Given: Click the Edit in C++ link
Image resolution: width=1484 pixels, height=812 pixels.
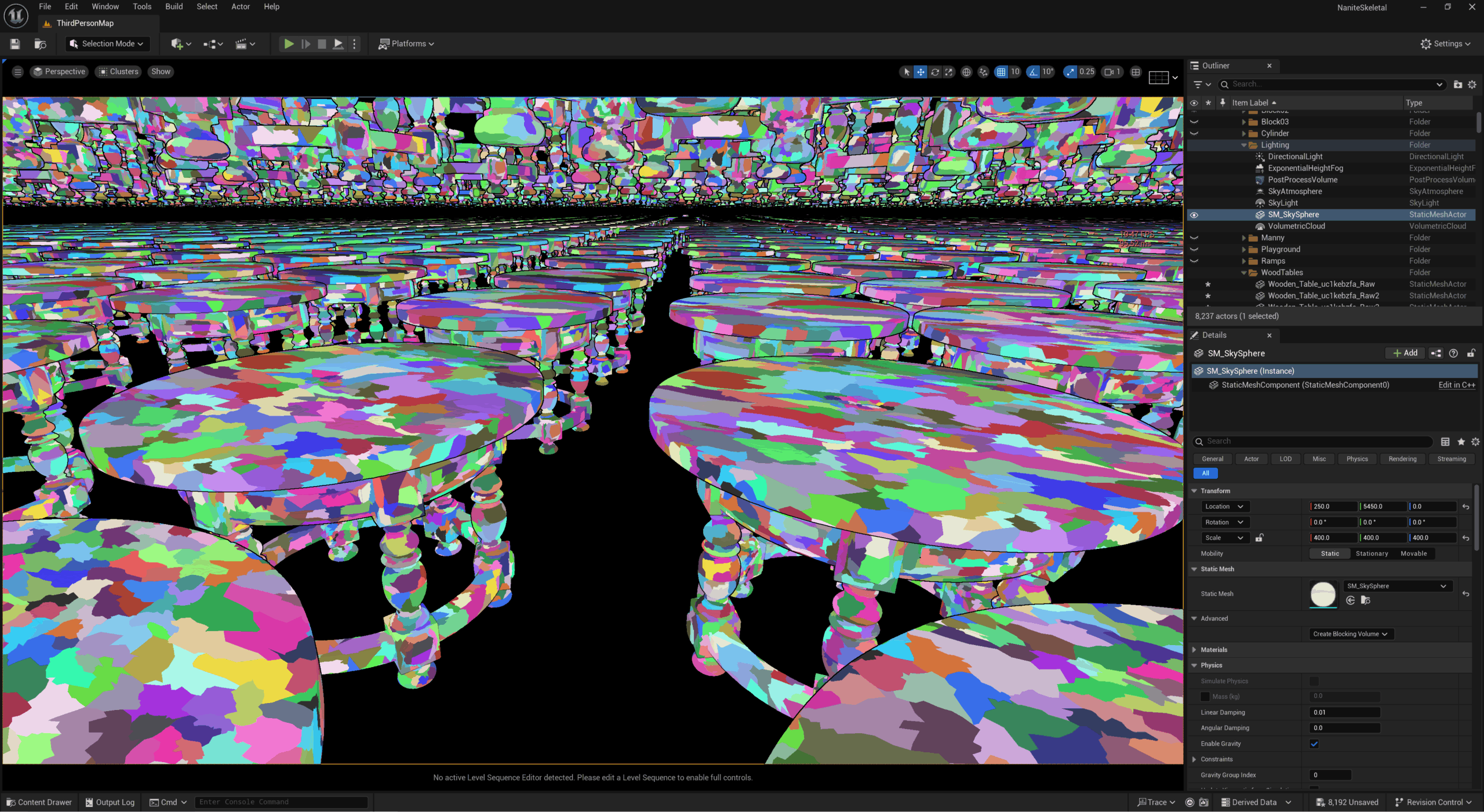Looking at the screenshot, I should [1456, 385].
